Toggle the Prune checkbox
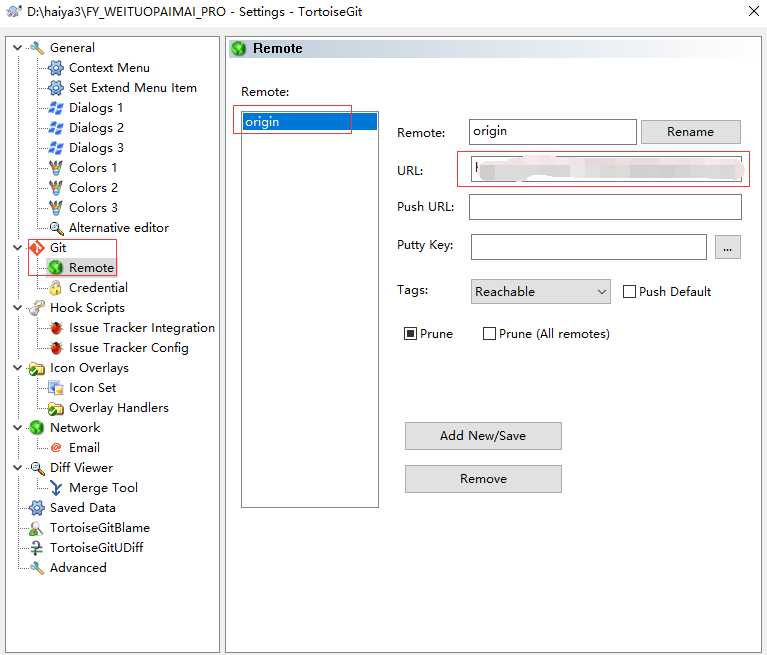The width and height of the screenshot is (767, 655). point(410,334)
